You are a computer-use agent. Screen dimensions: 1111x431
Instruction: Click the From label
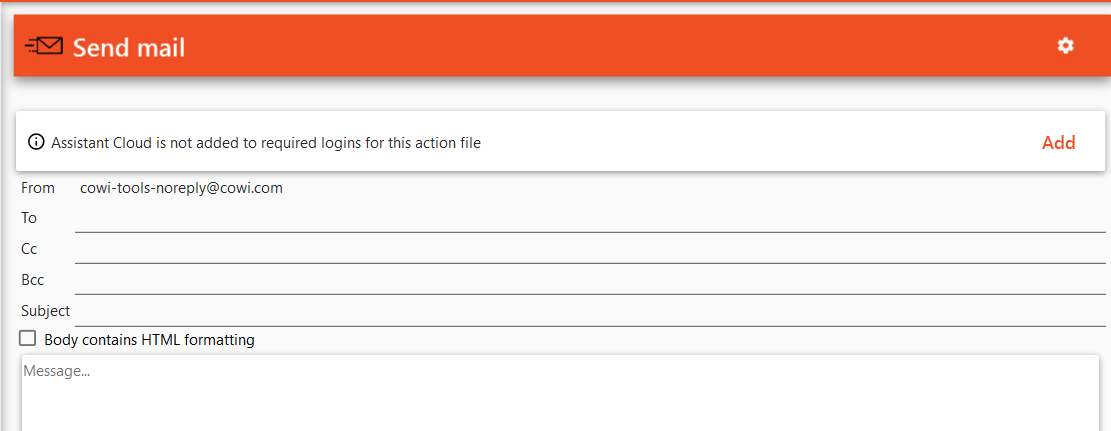click(x=38, y=188)
